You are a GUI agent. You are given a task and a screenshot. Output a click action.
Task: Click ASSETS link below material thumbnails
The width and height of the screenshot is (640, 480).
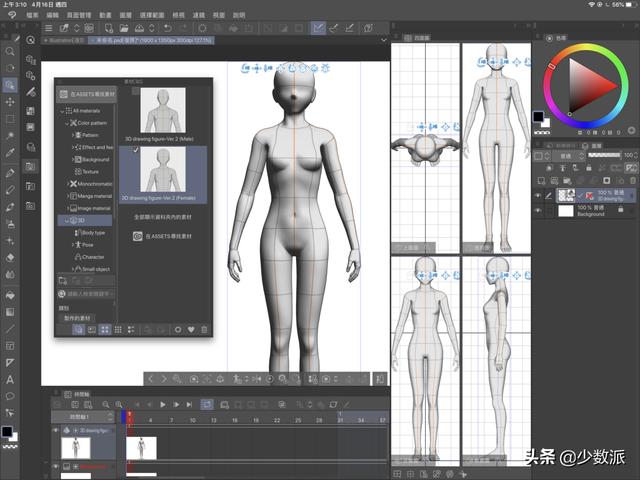click(x=162, y=236)
